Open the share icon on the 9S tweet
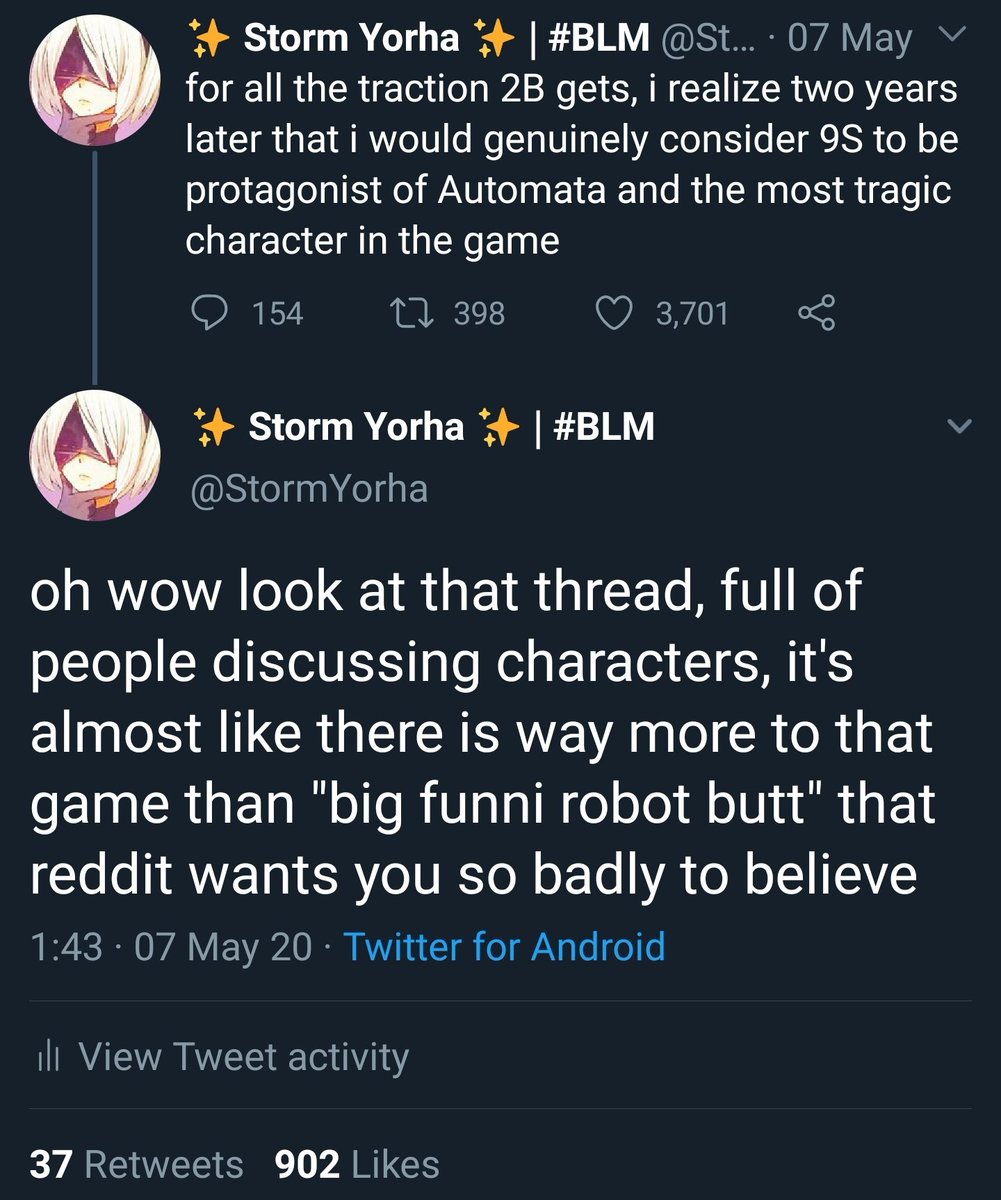 coord(816,315)
